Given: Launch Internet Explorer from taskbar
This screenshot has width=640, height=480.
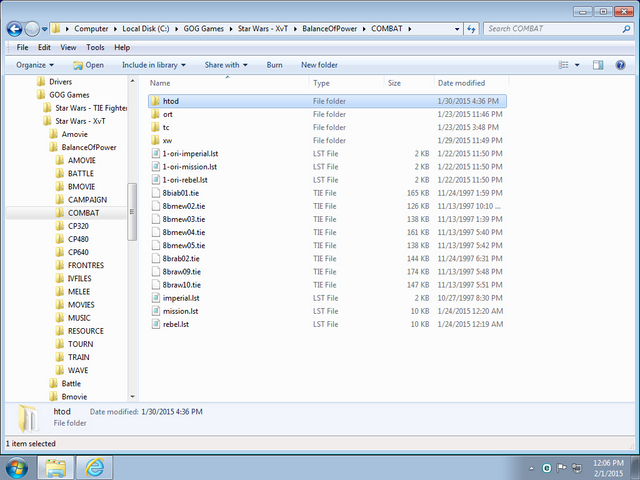Looking at the screenshot, I should pos(95,468).
